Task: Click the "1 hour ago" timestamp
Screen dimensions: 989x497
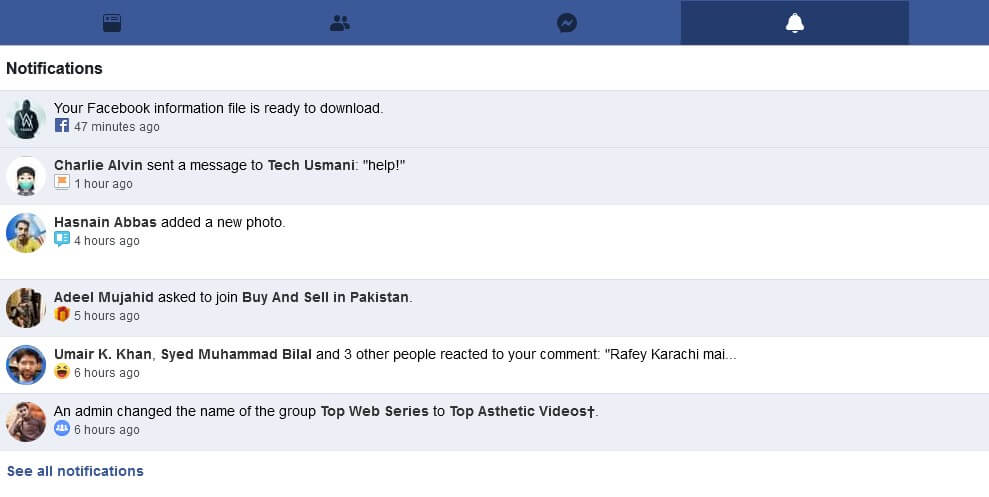Action: (x=103, y=184)
